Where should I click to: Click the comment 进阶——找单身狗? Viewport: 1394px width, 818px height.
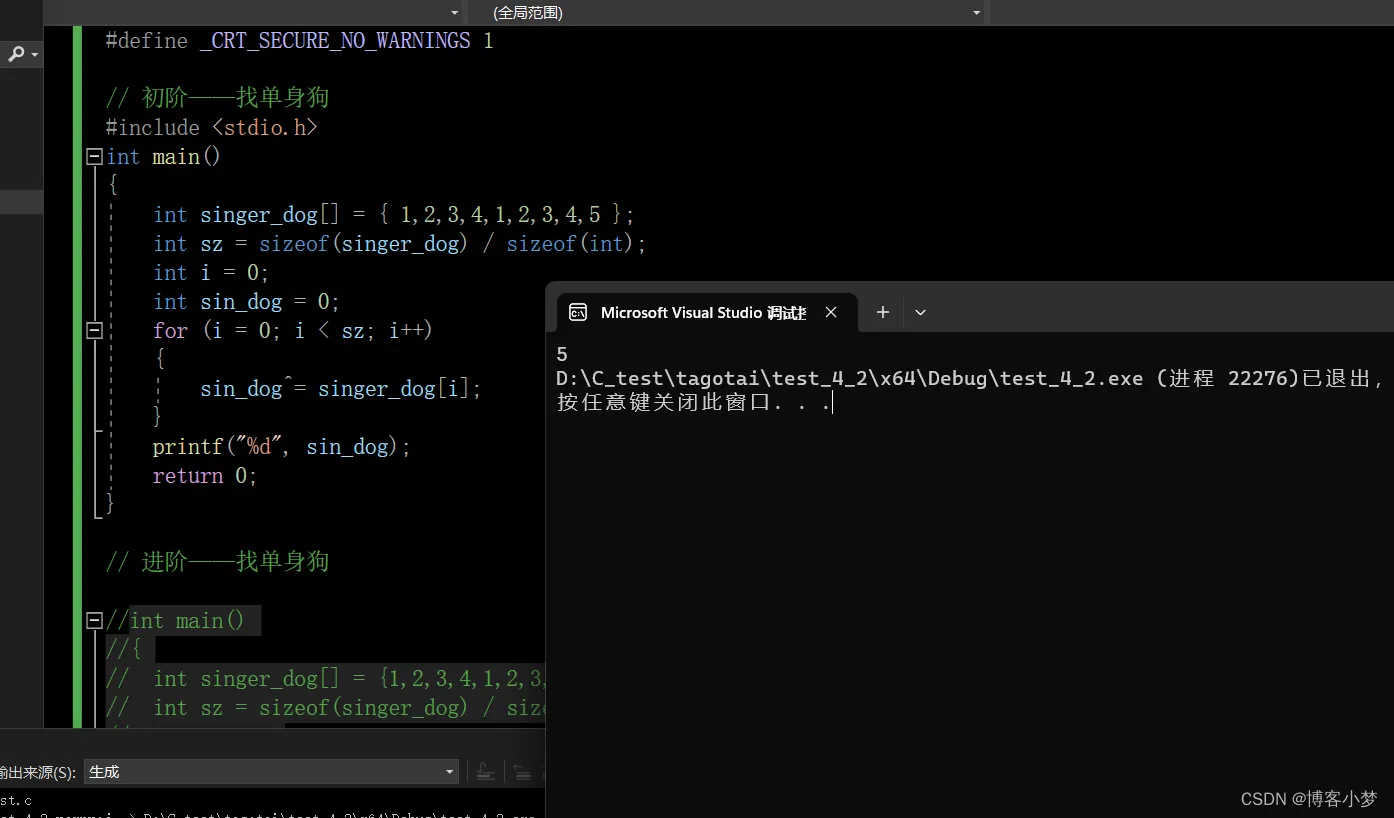tap(217, 562)
